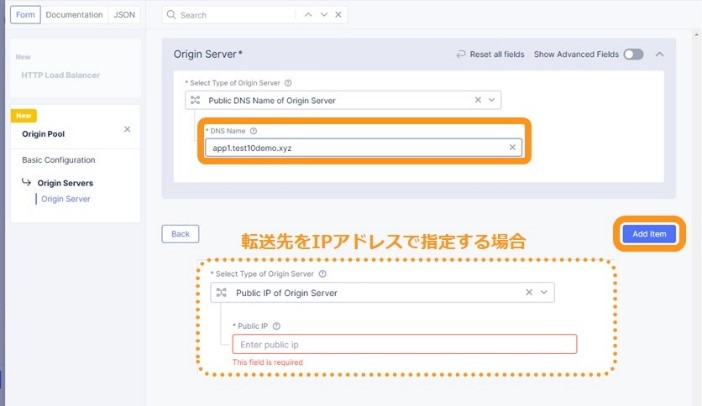
Task: Click the scrollbar up arrow
Action: pos(696,34)
